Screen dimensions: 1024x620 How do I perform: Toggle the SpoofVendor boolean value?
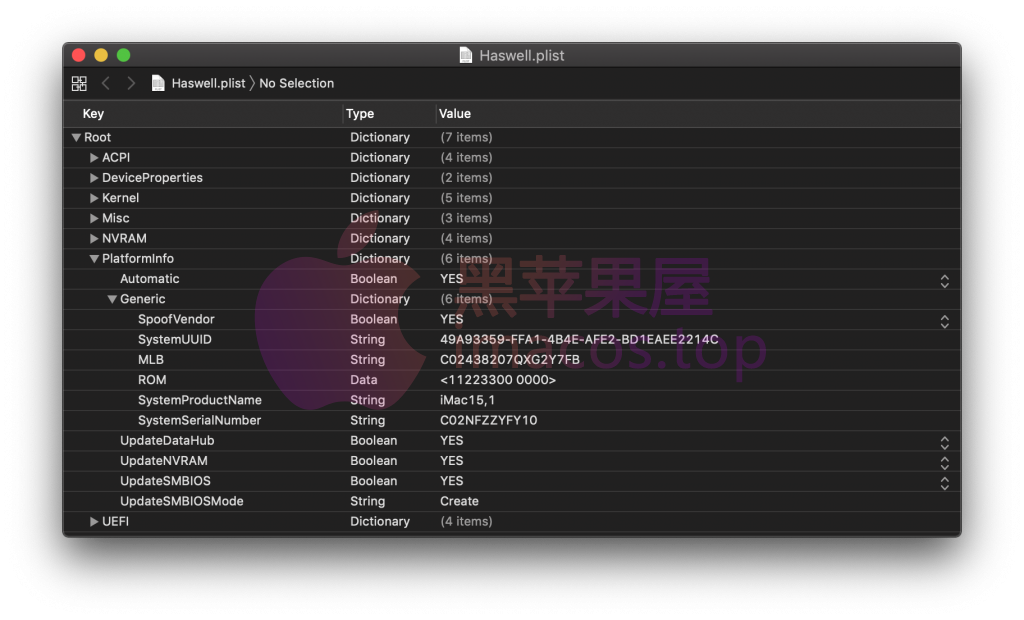point(944,321)
